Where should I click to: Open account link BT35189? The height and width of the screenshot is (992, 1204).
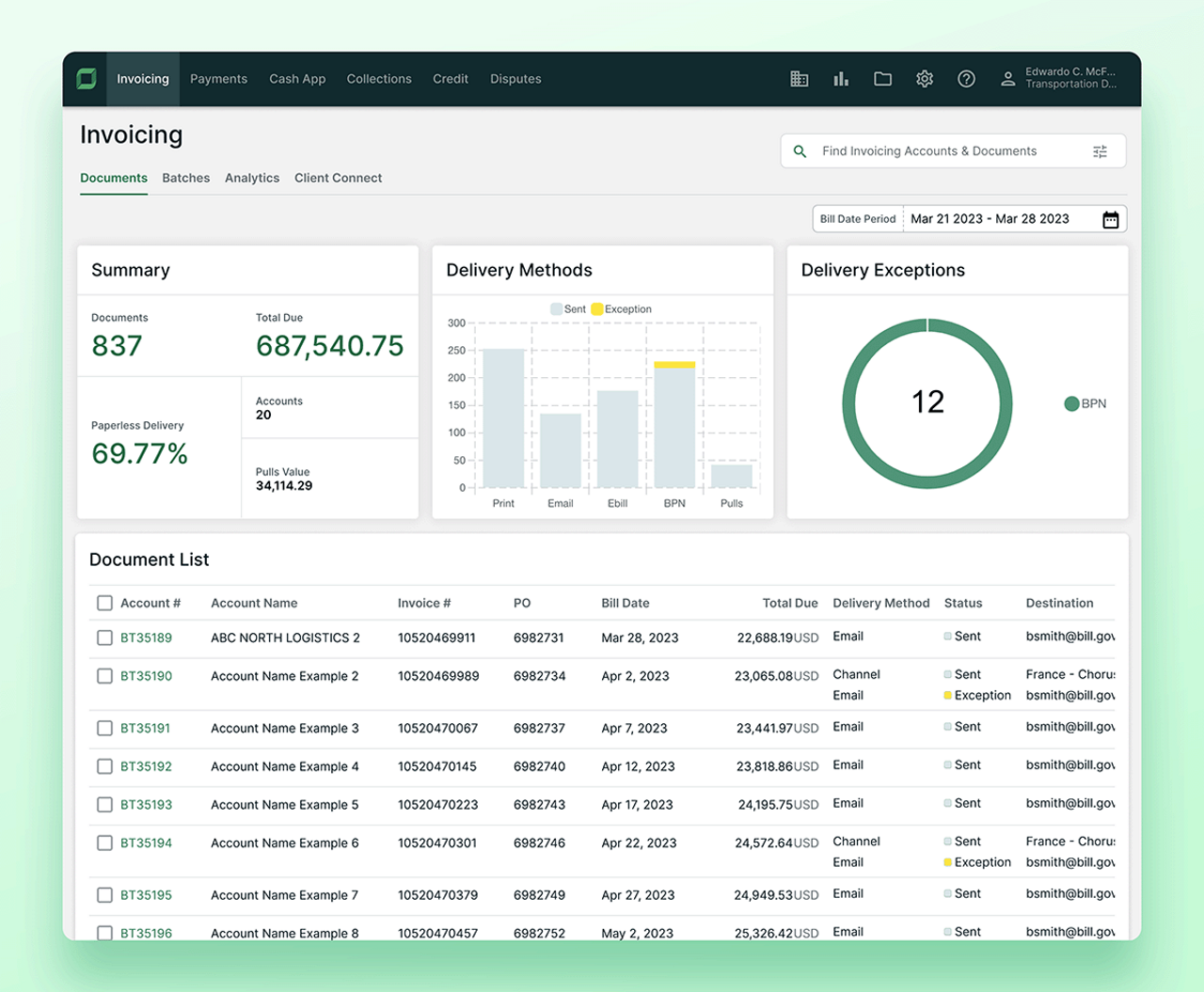(146, 638)
